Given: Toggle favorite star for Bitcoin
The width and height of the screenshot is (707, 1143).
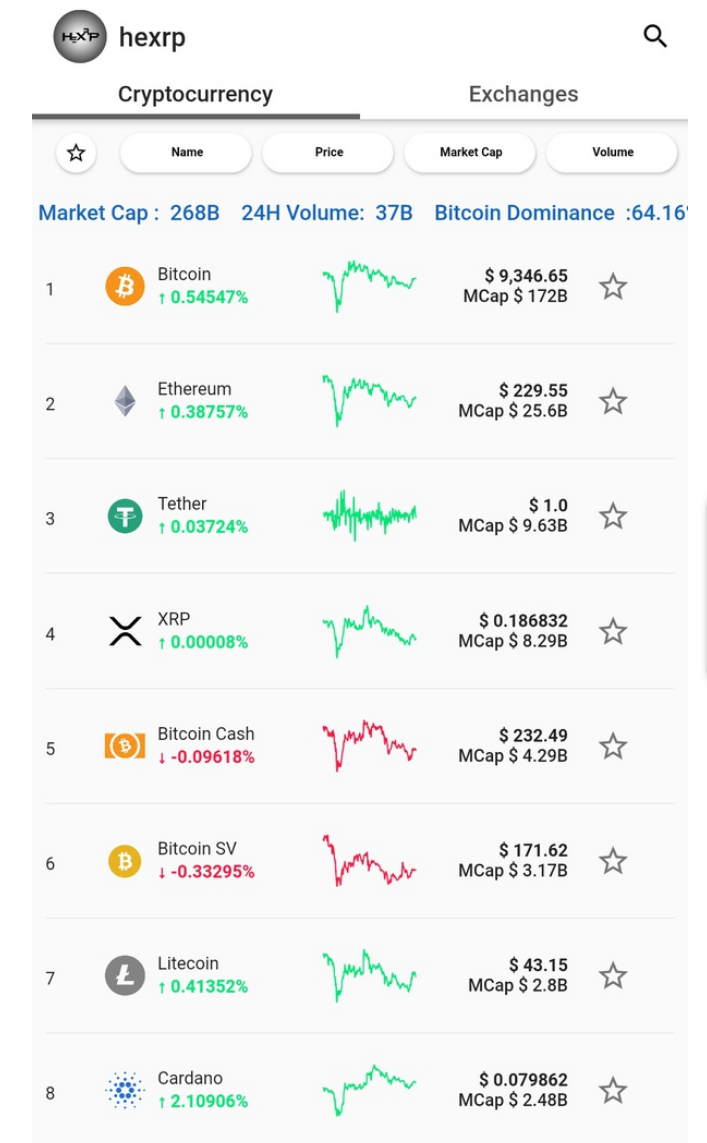Looking at the screenshot, I should click(613, 286).
